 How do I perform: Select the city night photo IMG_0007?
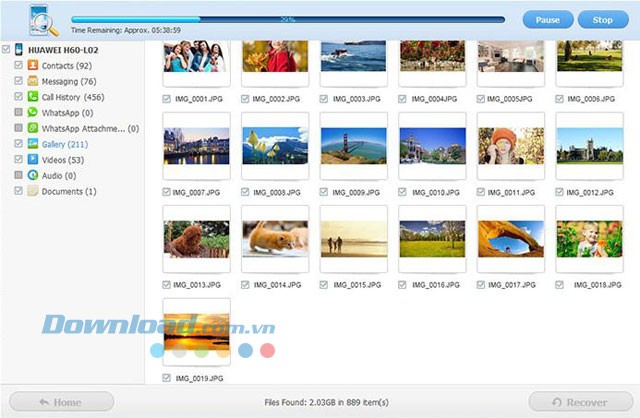tap(196, 146)
